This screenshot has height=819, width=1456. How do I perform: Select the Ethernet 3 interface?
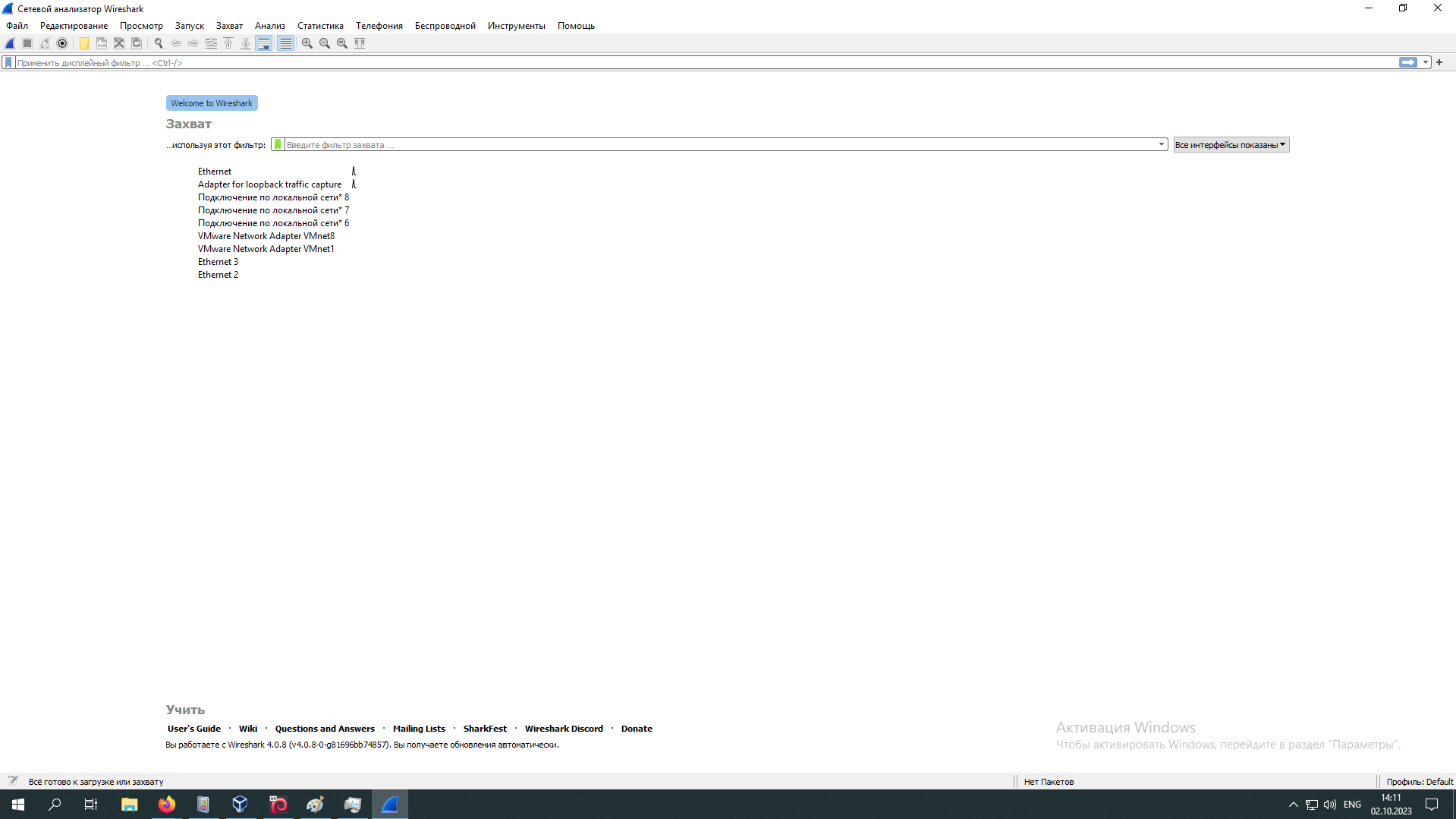(219, 262)
